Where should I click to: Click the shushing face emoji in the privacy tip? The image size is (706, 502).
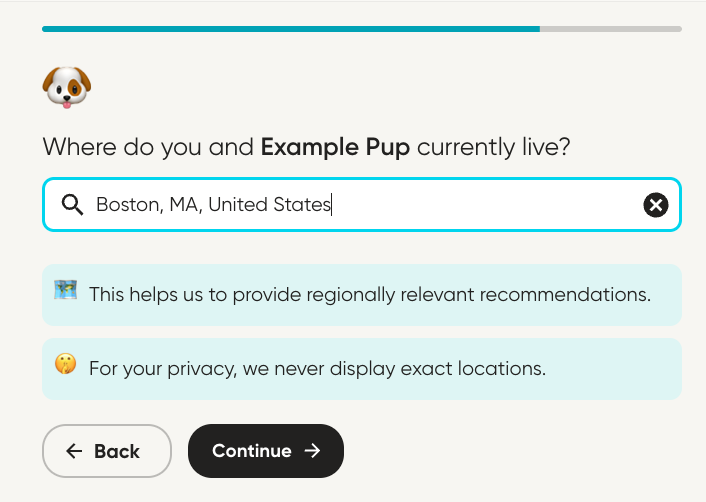(x=66, y=366)
